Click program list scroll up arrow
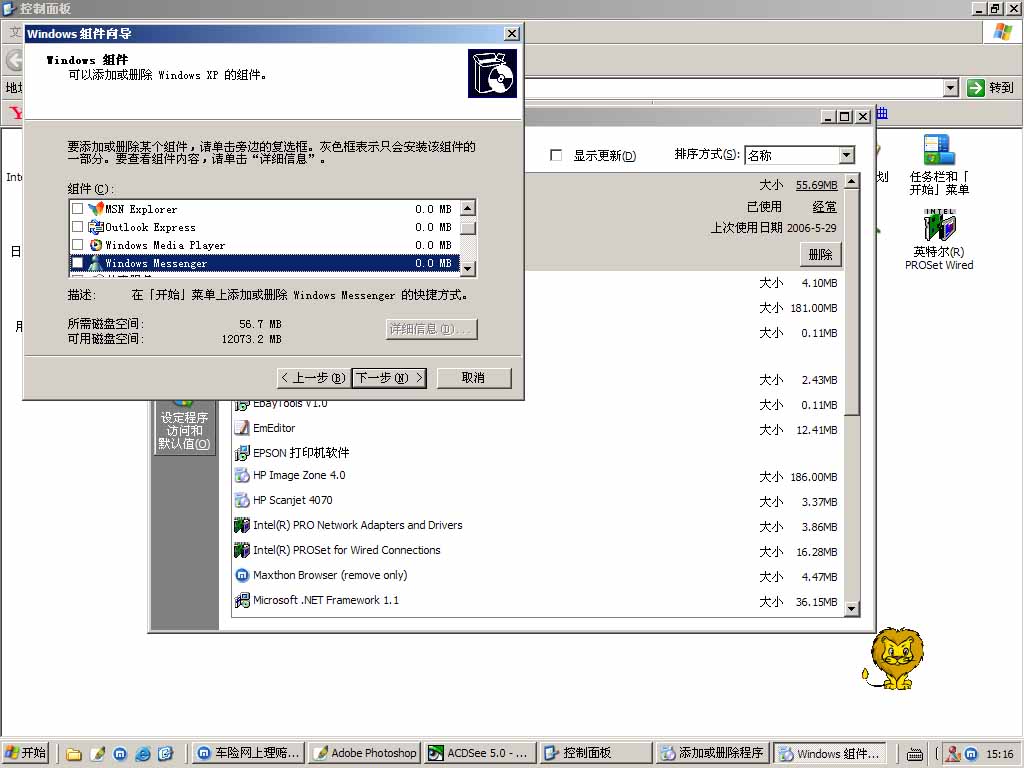This screenshot has width=1024, height=768. (x=852, y=182)
